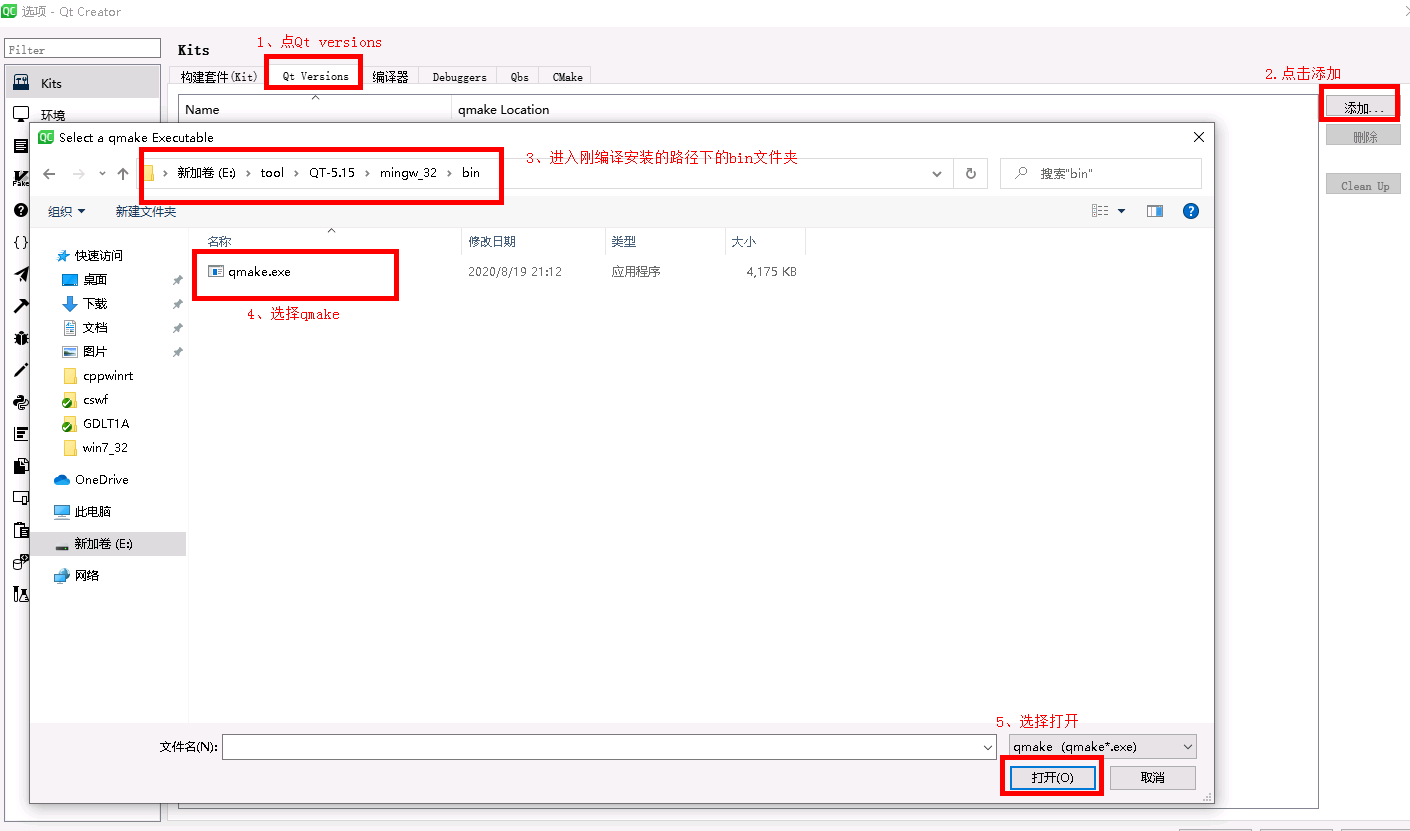Unpin 下载 from quick access
This screenshot has height=831, width=1410.
coord(176,303)
